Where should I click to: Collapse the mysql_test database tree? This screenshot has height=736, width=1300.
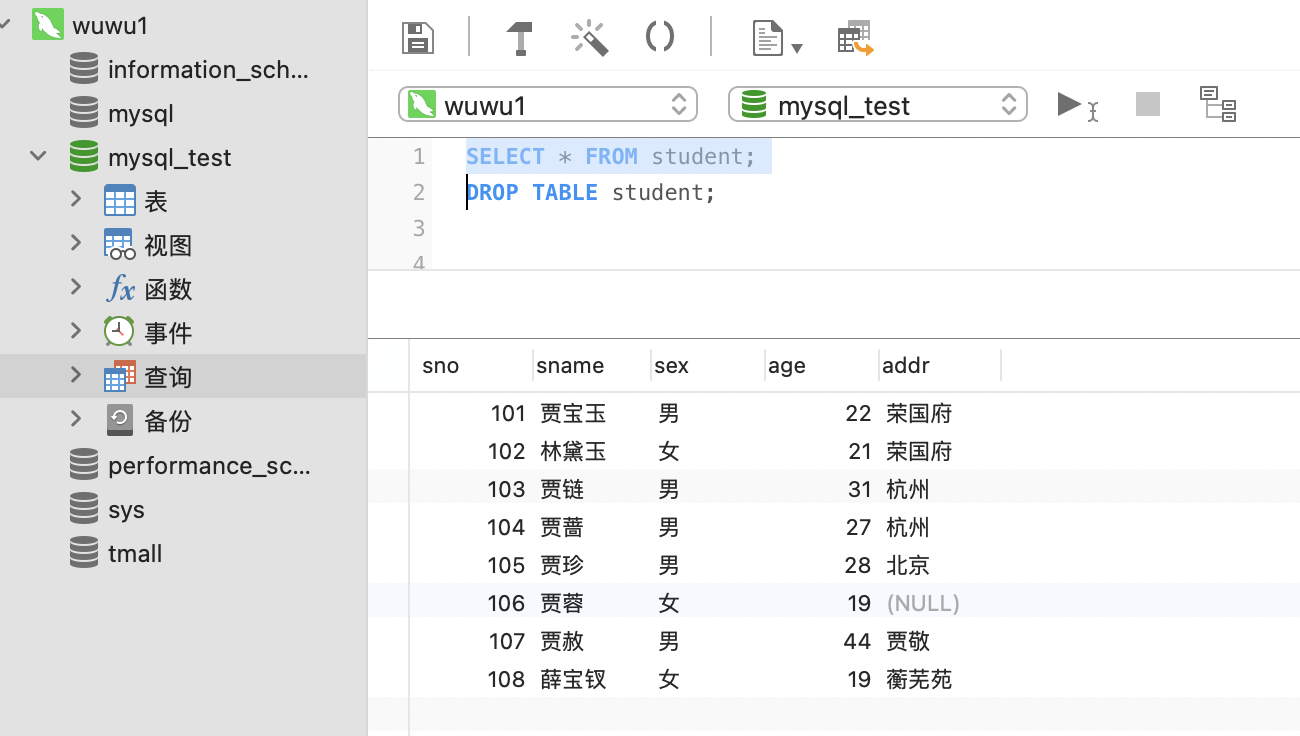pos(38,156)
